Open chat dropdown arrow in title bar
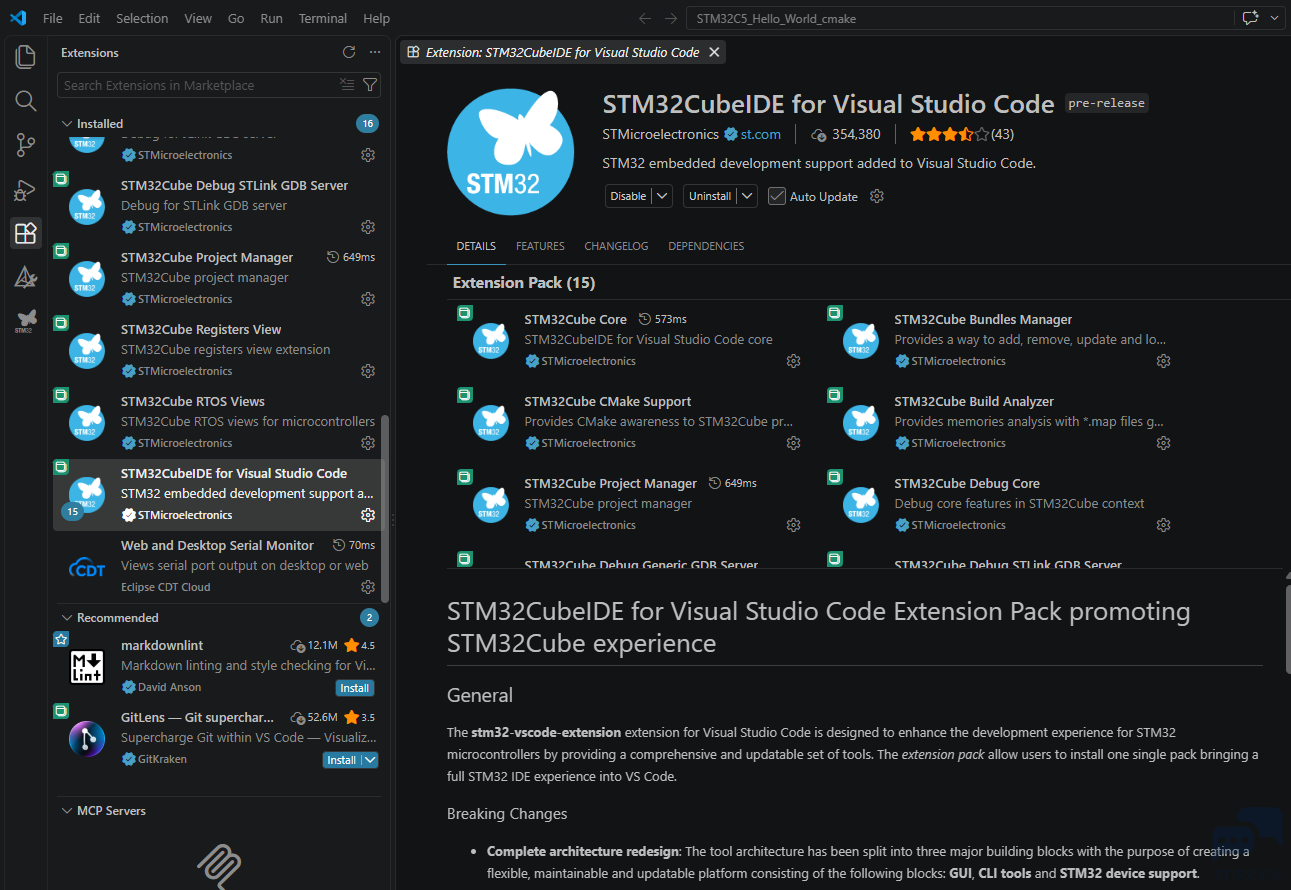 point(1274,18)
